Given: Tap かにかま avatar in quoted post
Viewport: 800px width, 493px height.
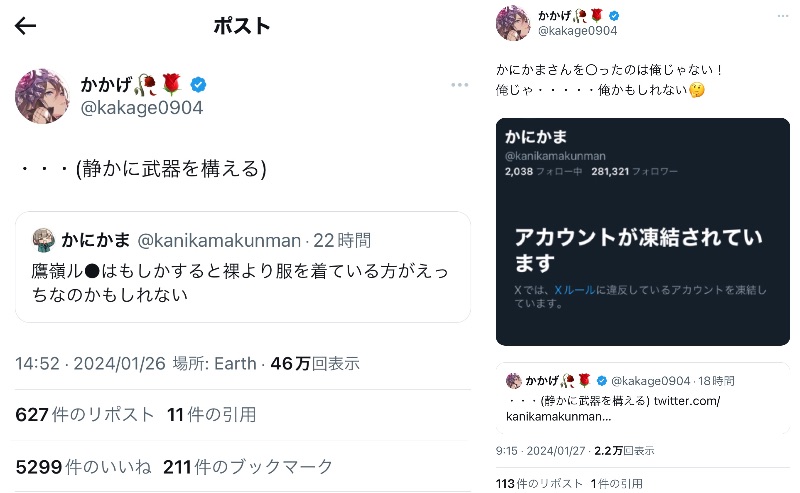Looking at the screenshot, I should click(x=43, y=240).
